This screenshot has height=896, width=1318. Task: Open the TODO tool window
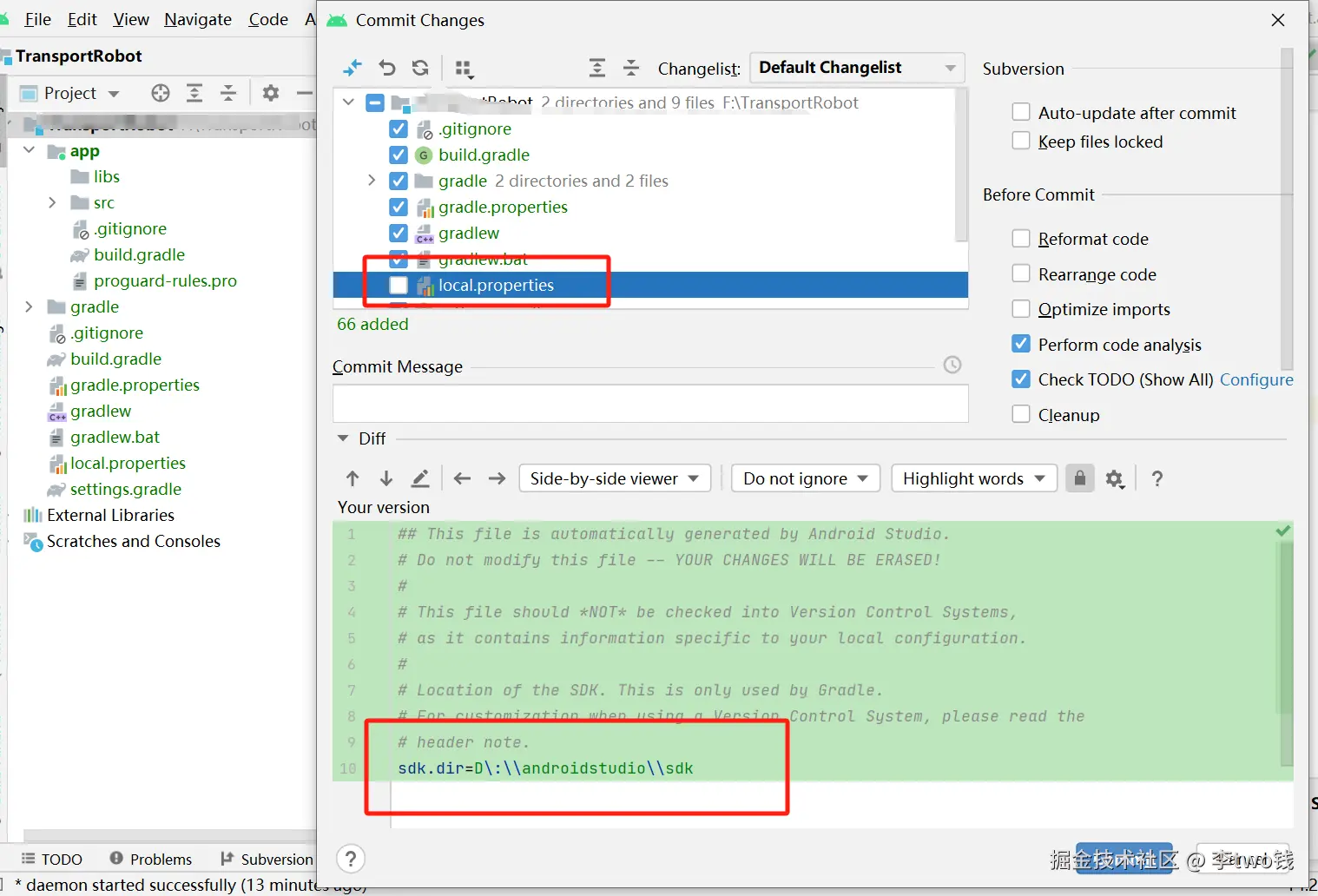52,859
